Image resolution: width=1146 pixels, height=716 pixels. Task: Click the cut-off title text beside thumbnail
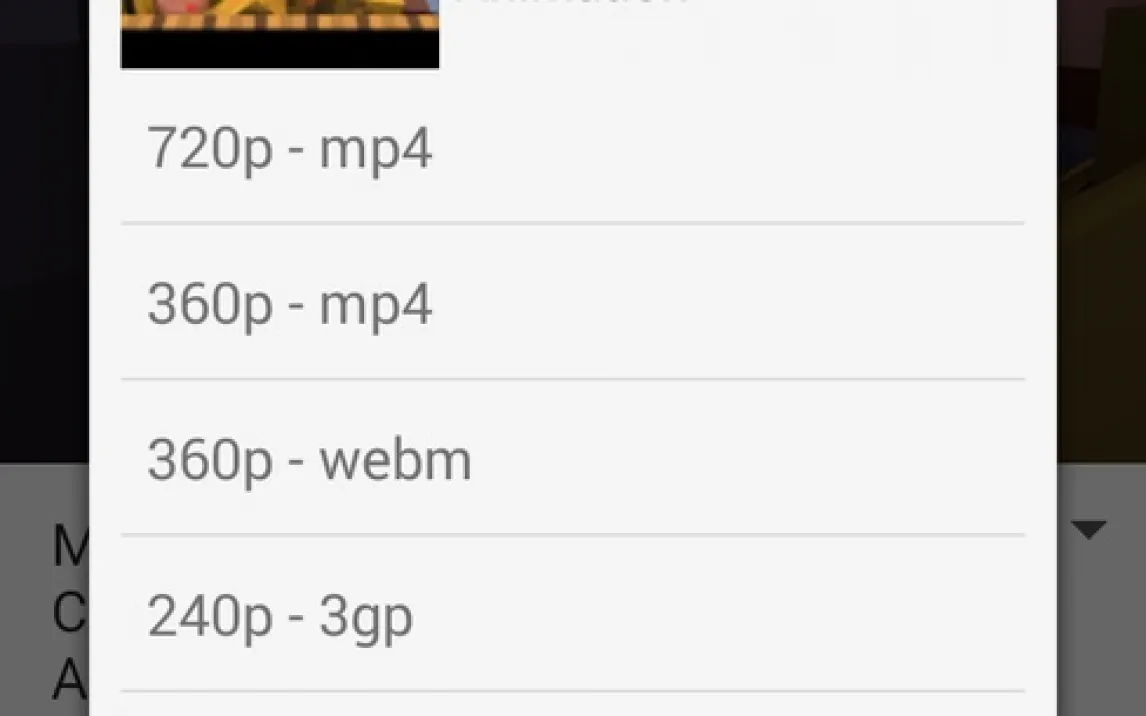coord(570,2)
